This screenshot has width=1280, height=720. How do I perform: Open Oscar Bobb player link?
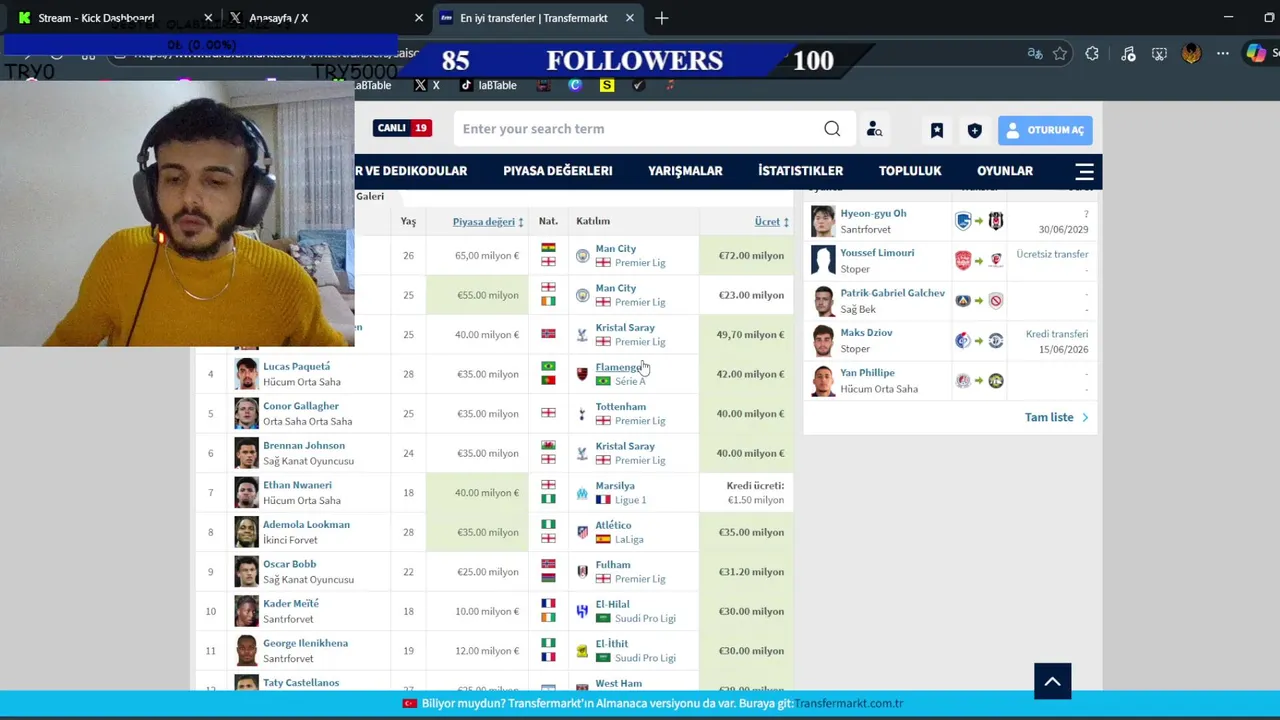tap(289, 564)
